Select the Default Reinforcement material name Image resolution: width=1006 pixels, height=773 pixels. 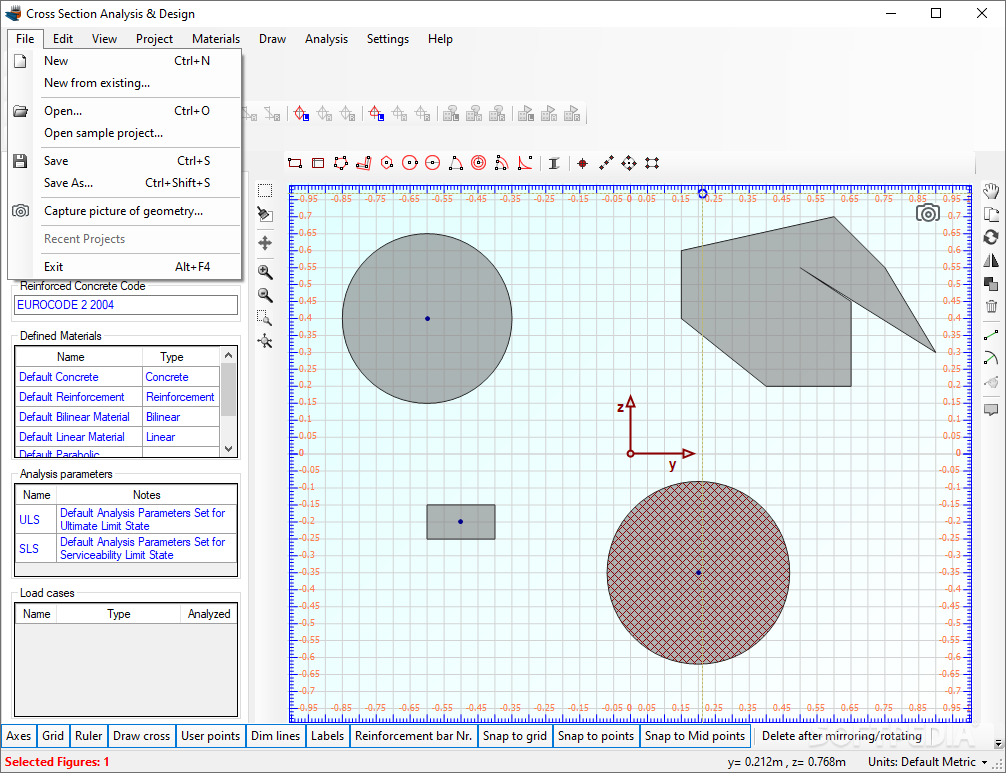pos(72,397)
